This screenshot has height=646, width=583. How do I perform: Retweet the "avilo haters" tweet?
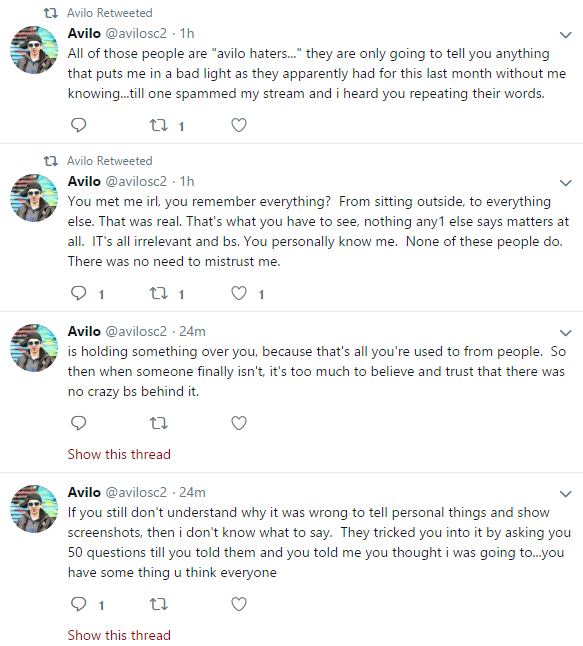click(x=159, y=125)
